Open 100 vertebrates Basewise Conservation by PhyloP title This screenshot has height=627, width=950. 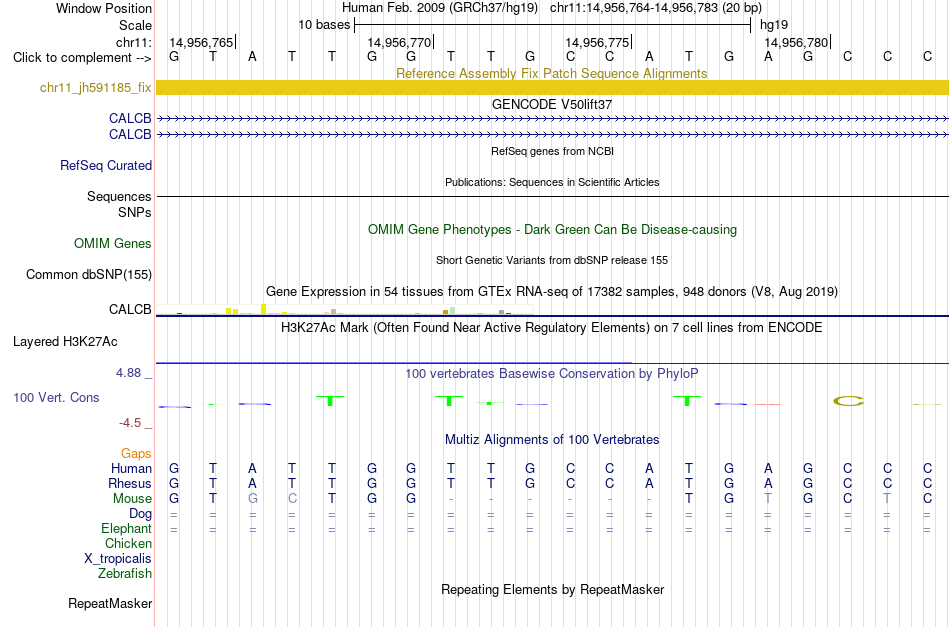[552, 374]
